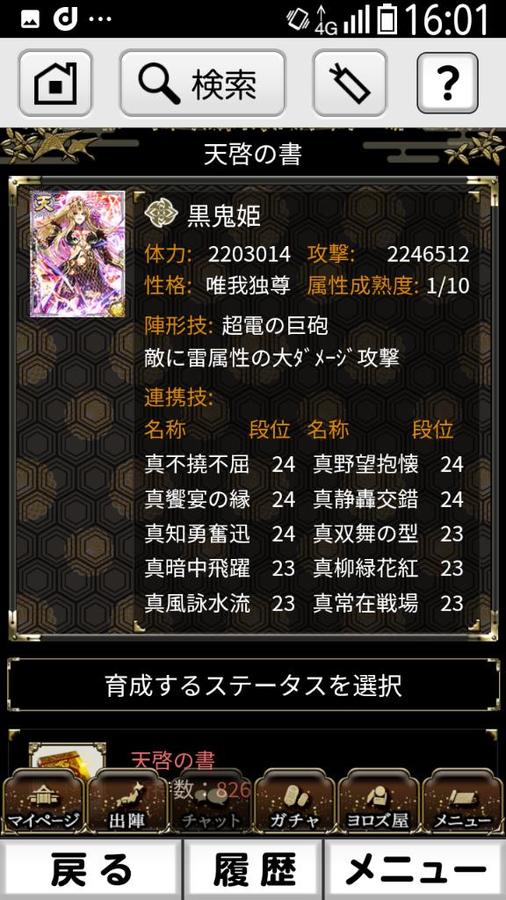Tap the 戻る back softkey
The image size is (506, 900).
click(x=91, y=870)
